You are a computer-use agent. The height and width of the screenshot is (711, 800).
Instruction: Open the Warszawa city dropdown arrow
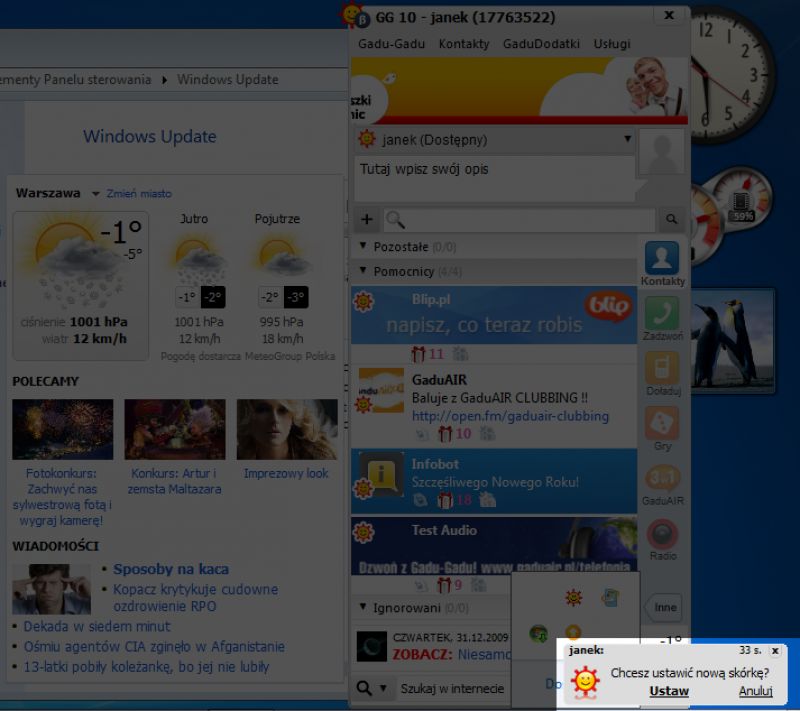click(95, 194)
